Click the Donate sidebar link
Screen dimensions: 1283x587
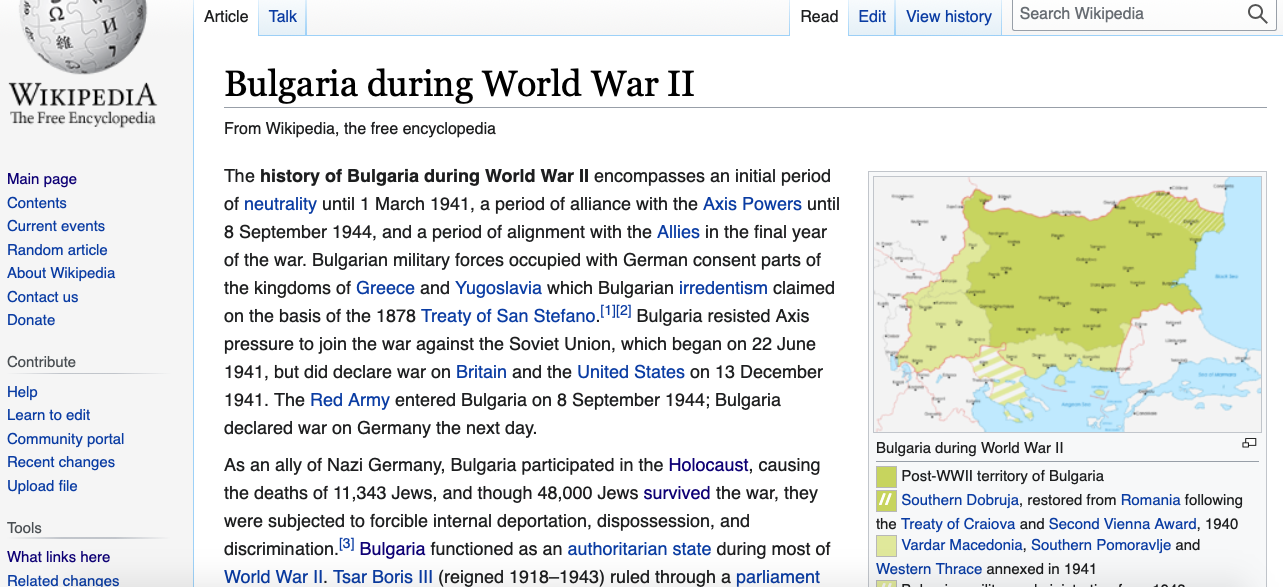click(31, 320)
